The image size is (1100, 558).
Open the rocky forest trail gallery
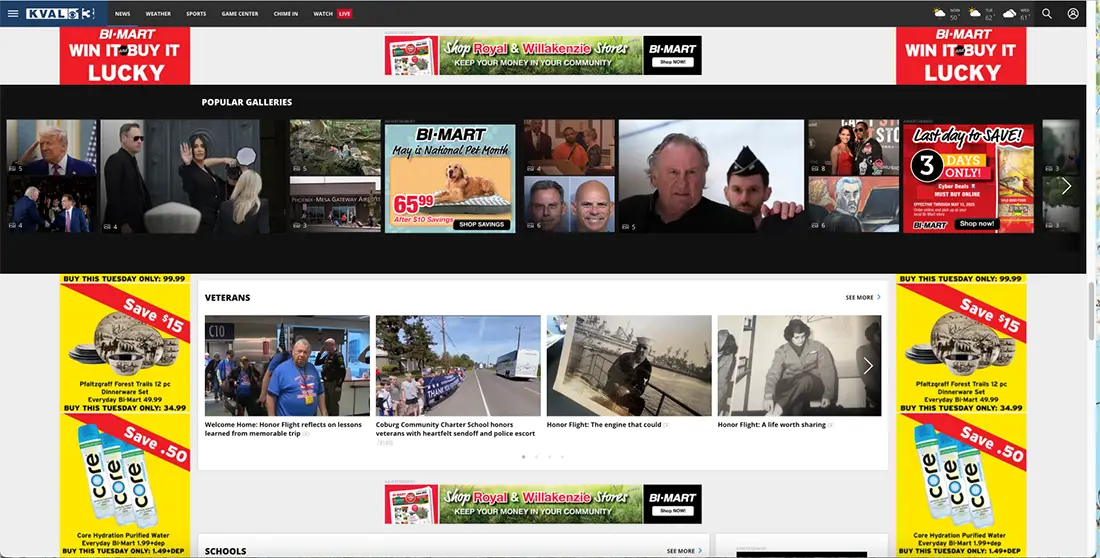click(x=335, y=147)
